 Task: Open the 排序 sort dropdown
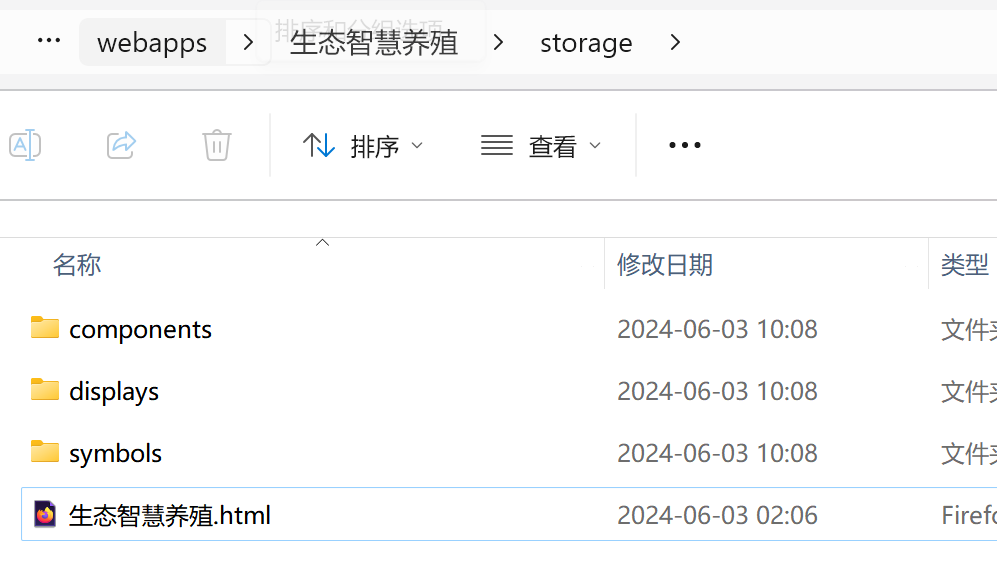coord(362,146)
